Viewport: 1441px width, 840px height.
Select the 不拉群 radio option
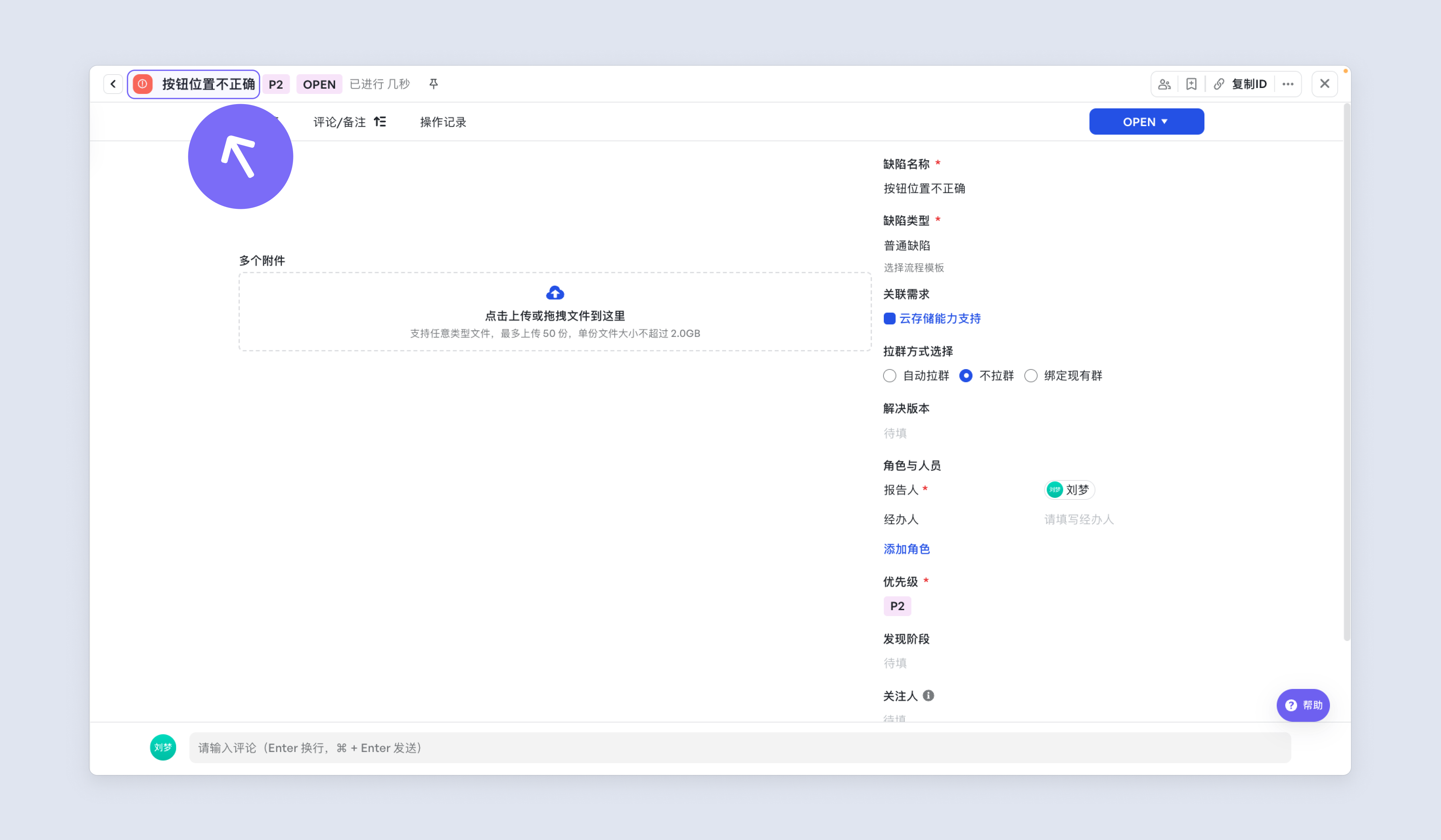click(x=966, y=375)
